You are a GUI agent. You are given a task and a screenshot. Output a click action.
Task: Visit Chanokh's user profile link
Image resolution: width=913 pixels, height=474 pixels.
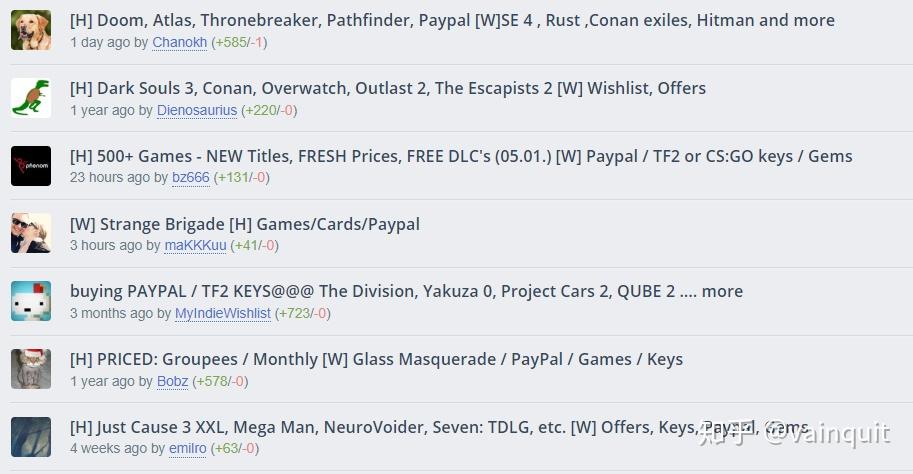click(179, 43)
